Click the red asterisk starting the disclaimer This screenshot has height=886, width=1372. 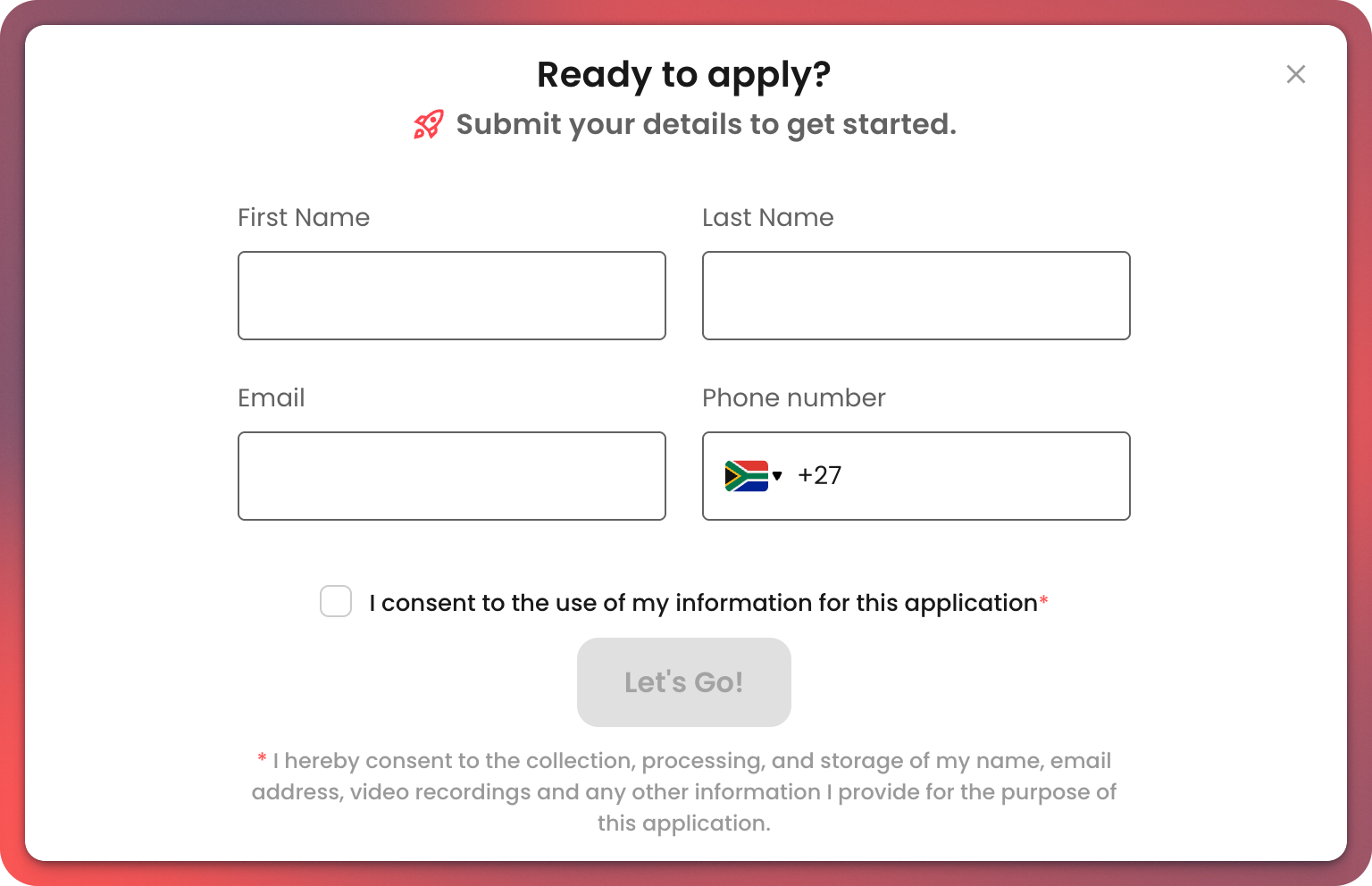coord(262,758)
